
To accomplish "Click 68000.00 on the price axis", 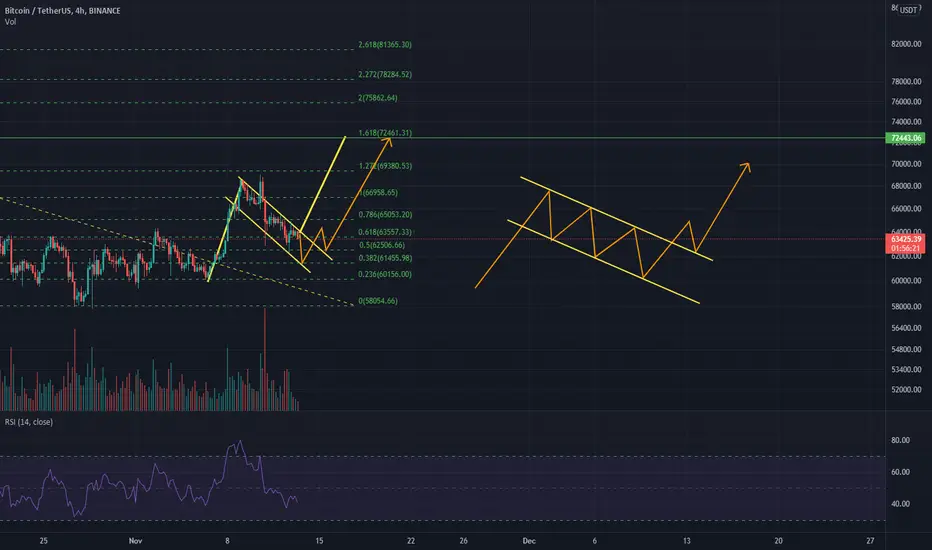I will [x=906, y=186].
